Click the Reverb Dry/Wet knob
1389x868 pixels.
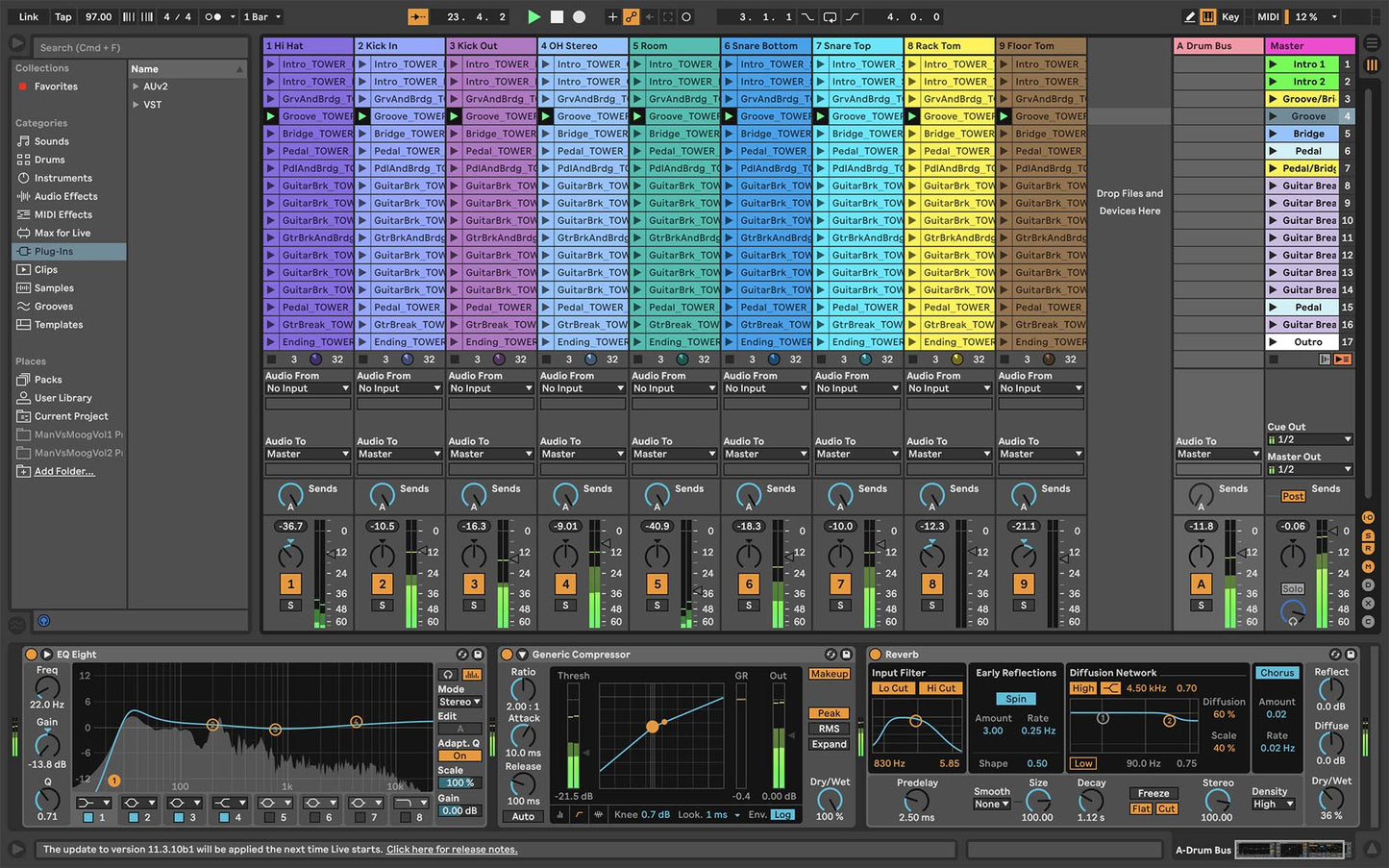point(1330,799)
